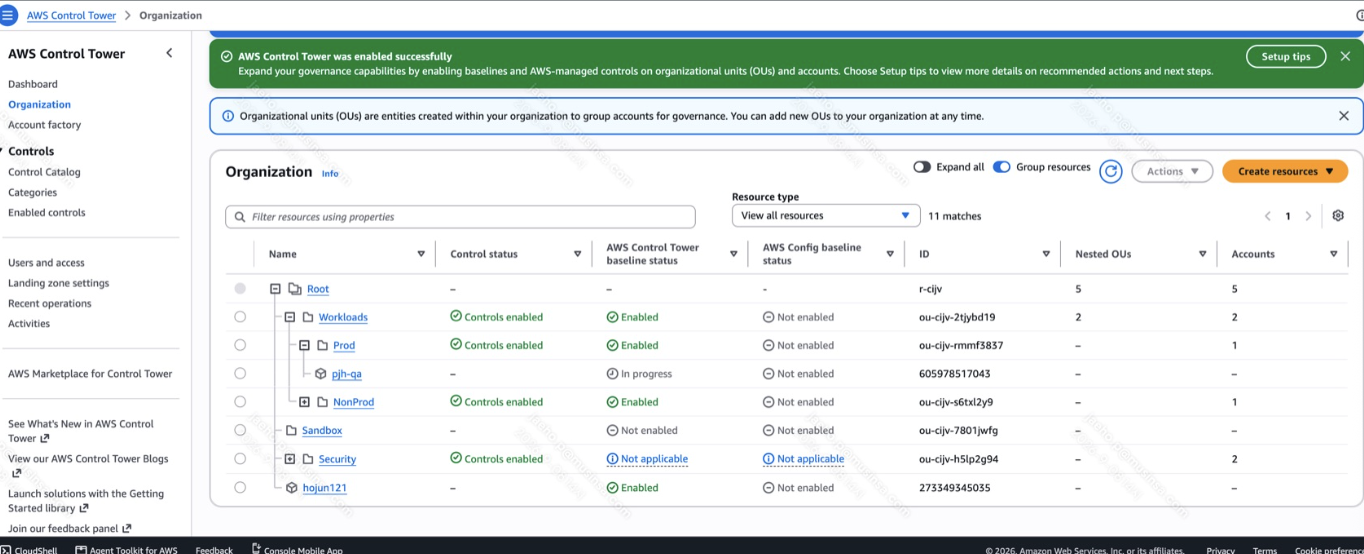Select the pjh-qa row radio button
Screen dimensions: 1364x554
tap(240, 373)
